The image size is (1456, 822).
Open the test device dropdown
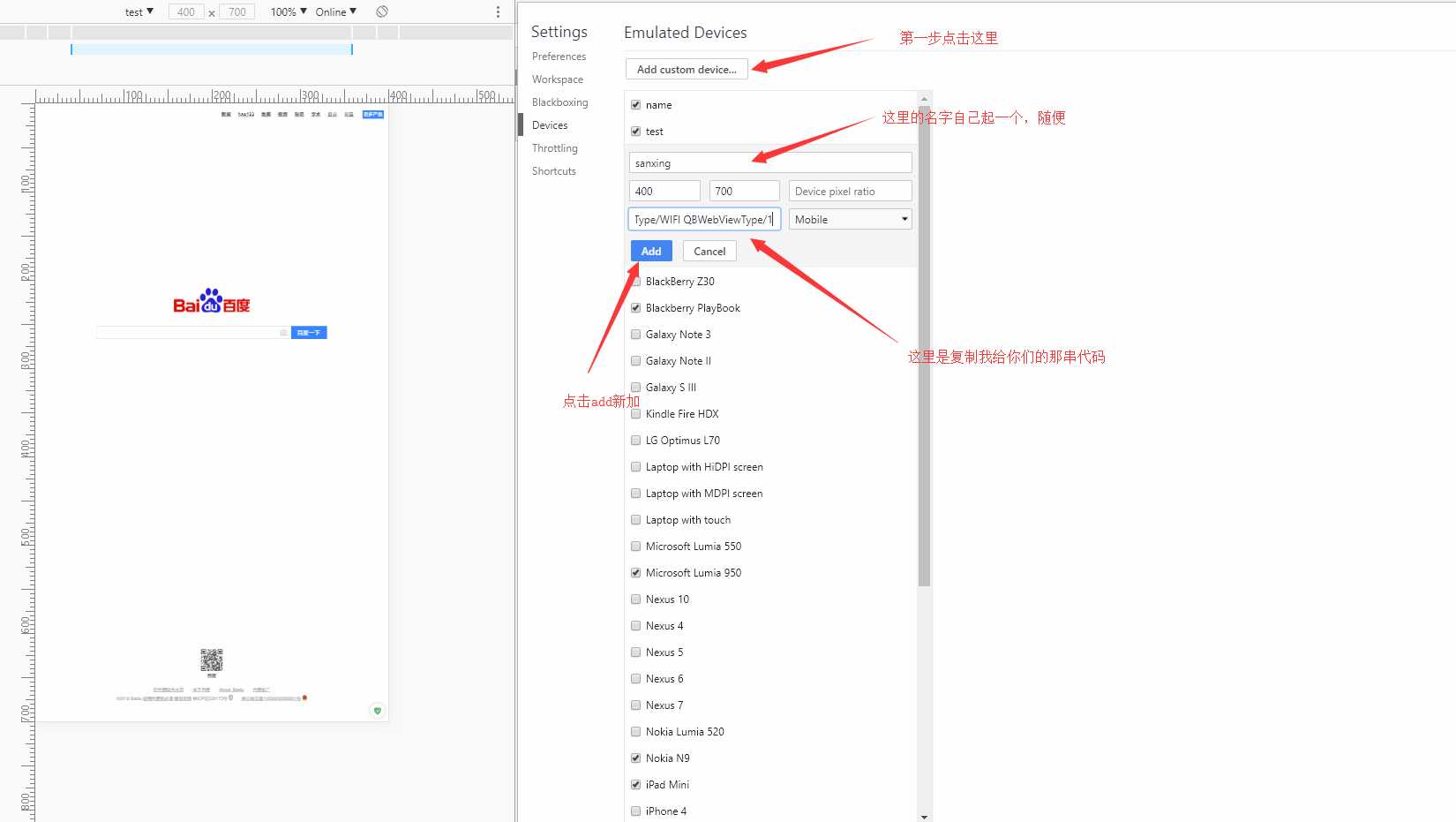139,11
